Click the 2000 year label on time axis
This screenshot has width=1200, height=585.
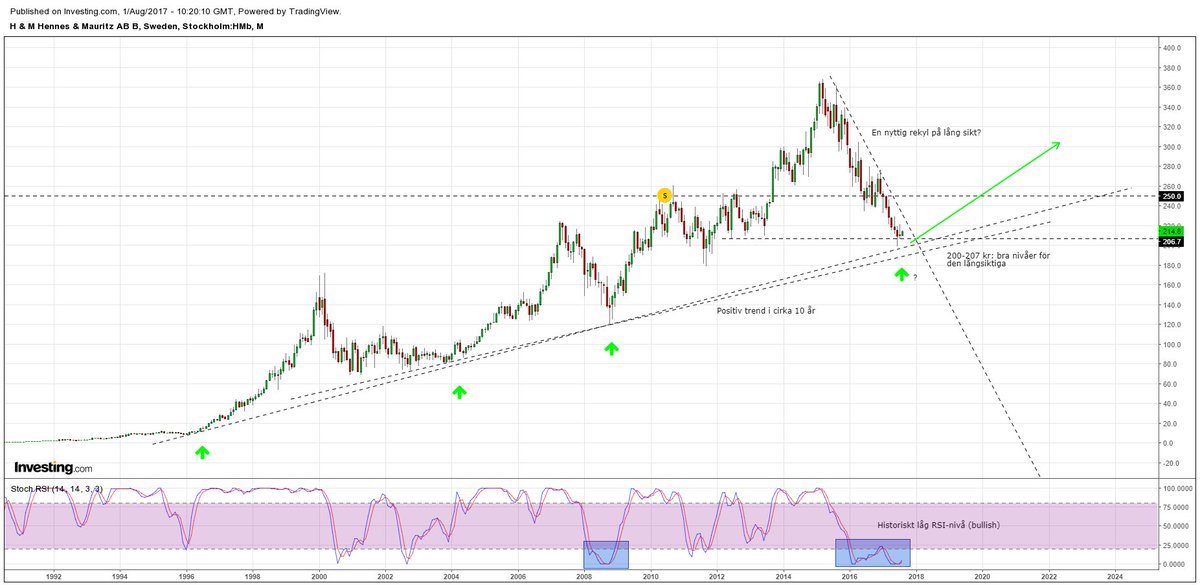(319, 577)
